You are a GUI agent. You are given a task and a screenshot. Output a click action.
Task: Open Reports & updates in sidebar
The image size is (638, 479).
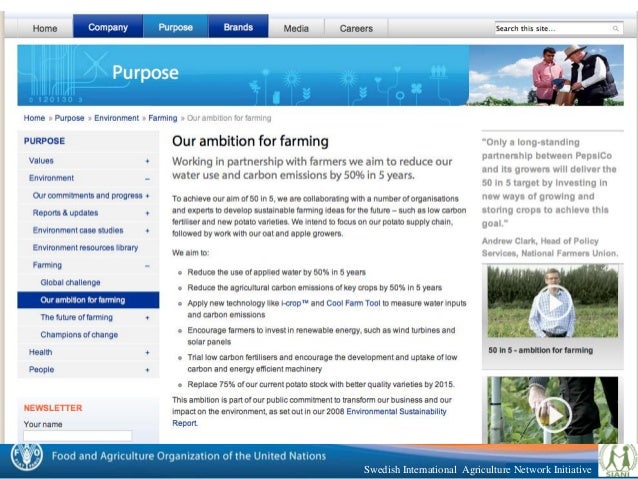tap(65, 213)
